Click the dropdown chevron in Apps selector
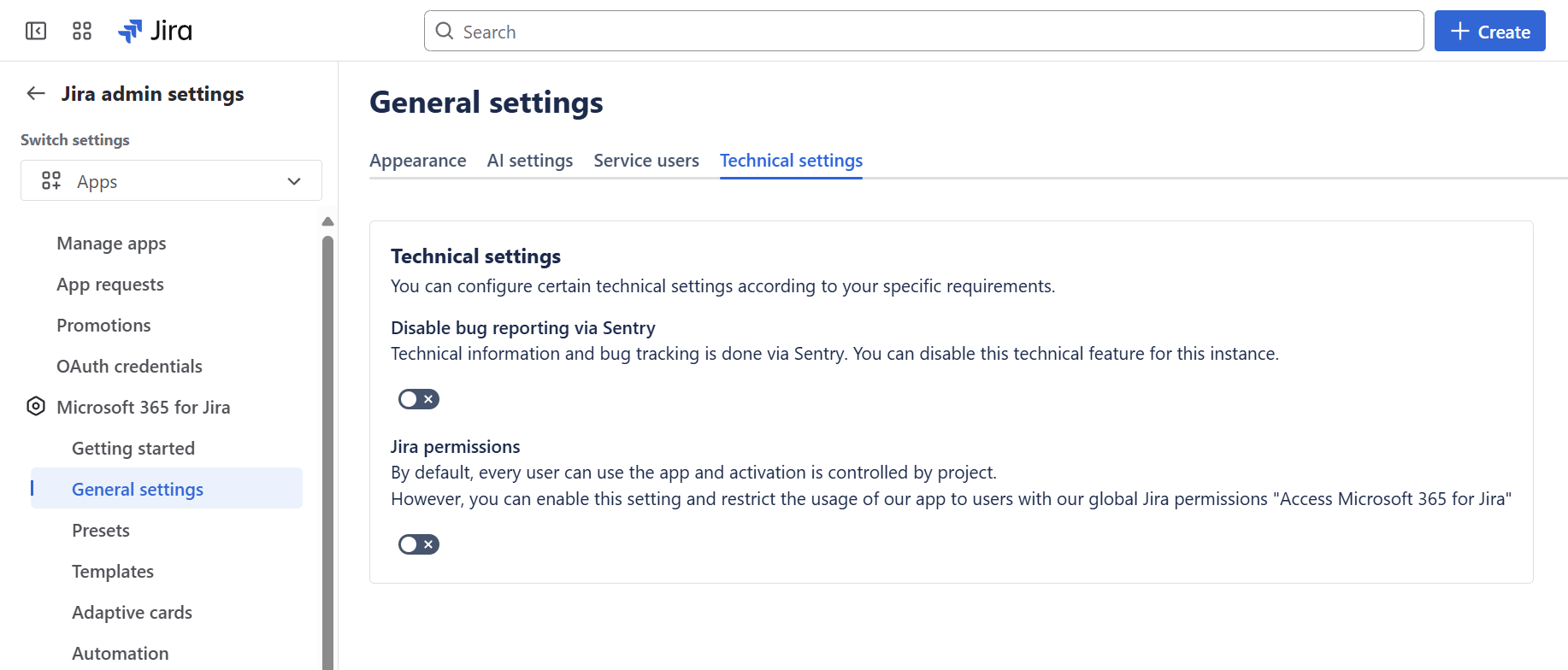 tap(294, 181)
